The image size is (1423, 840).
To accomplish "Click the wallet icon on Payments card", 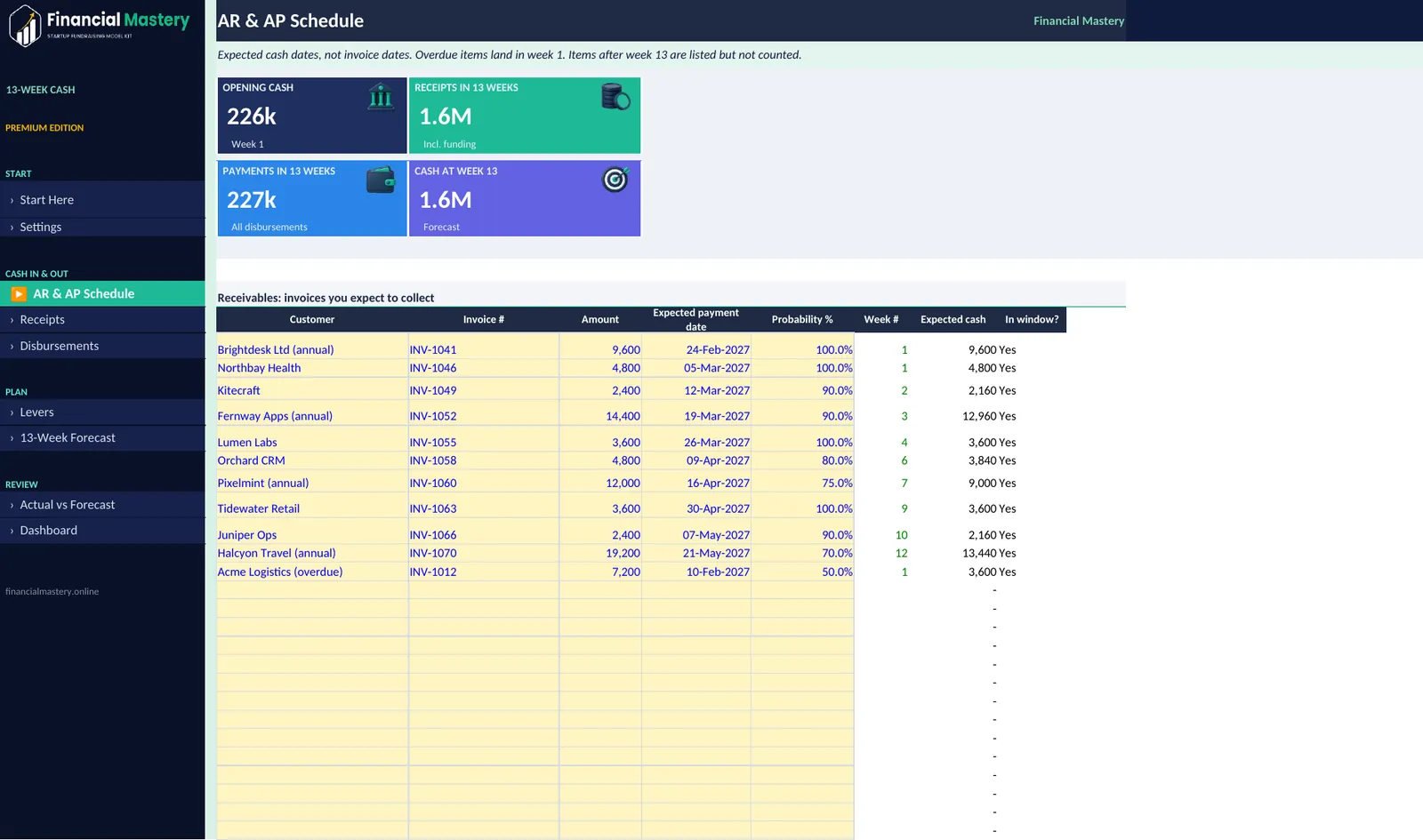I will (x=381, y=180).
